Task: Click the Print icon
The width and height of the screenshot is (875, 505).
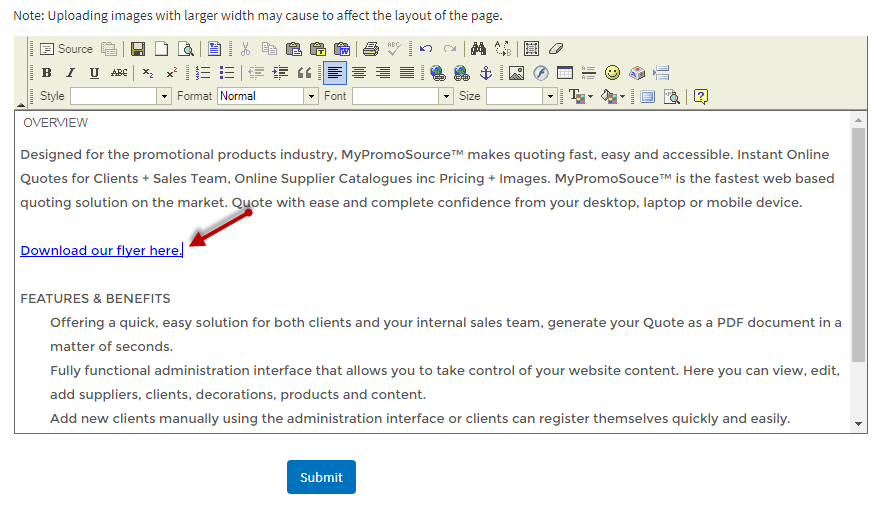Action: (x=371, y=49)
